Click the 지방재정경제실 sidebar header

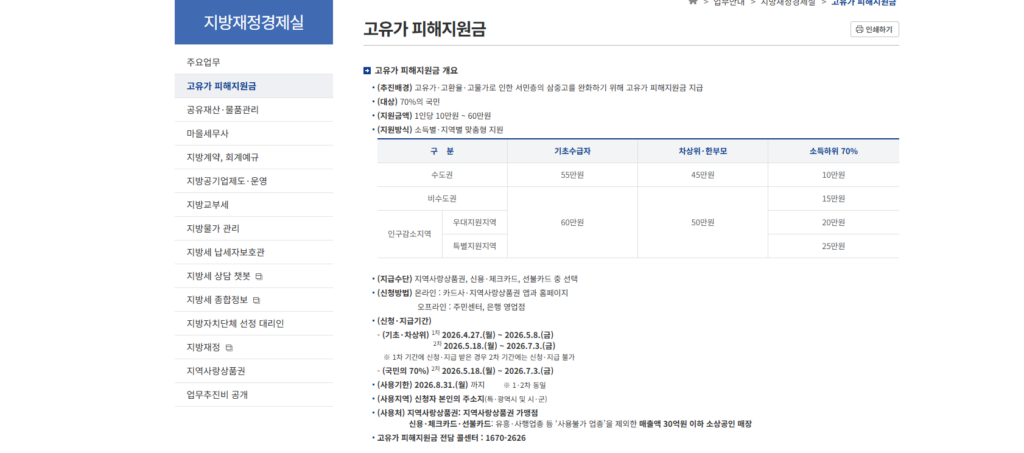tap(253, 22)
